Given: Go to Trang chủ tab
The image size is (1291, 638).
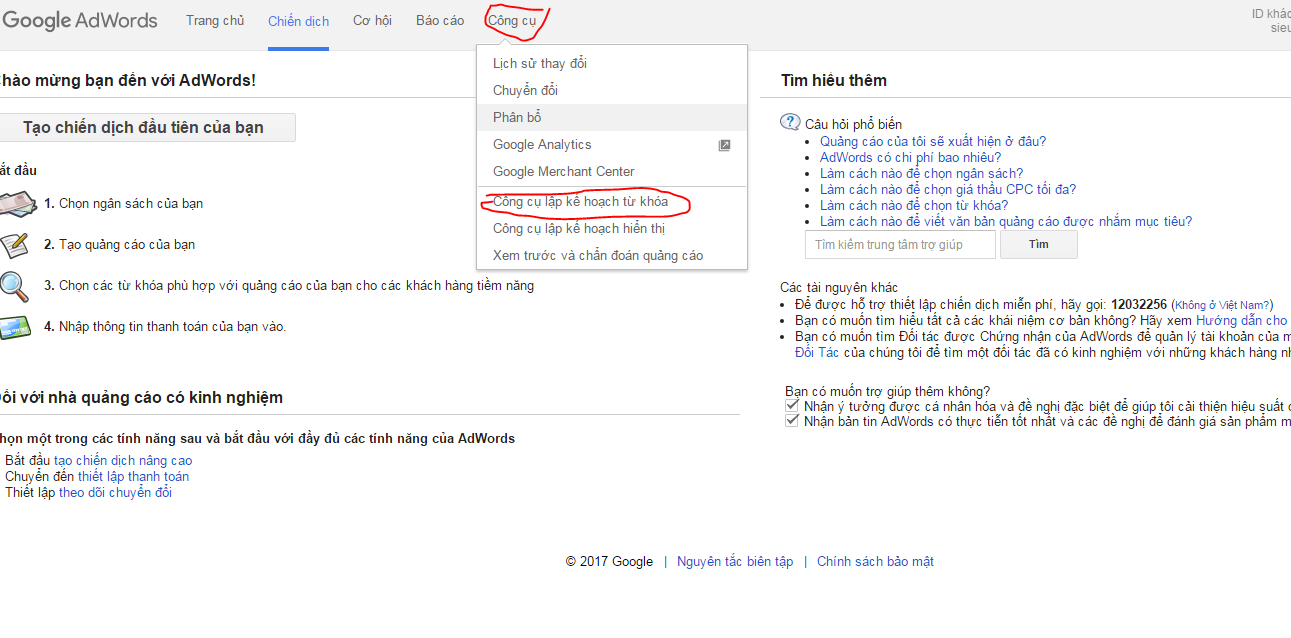Looking at the screenshot, I should [215, 21].
